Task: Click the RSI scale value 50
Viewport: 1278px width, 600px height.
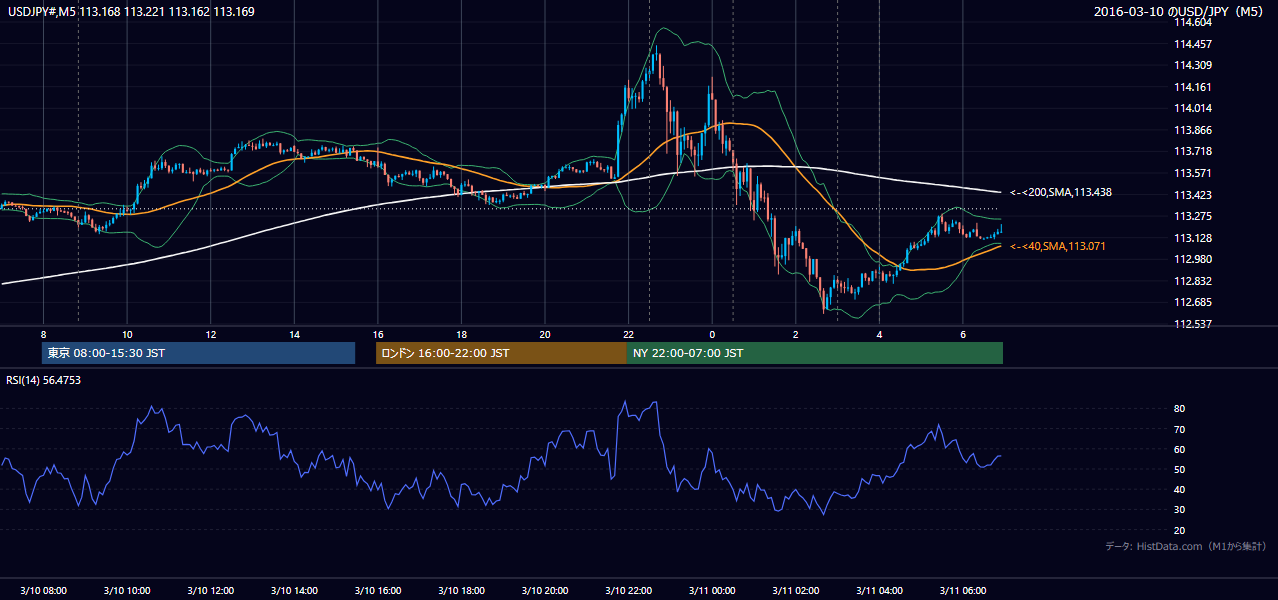Action: click(1180, 469)
